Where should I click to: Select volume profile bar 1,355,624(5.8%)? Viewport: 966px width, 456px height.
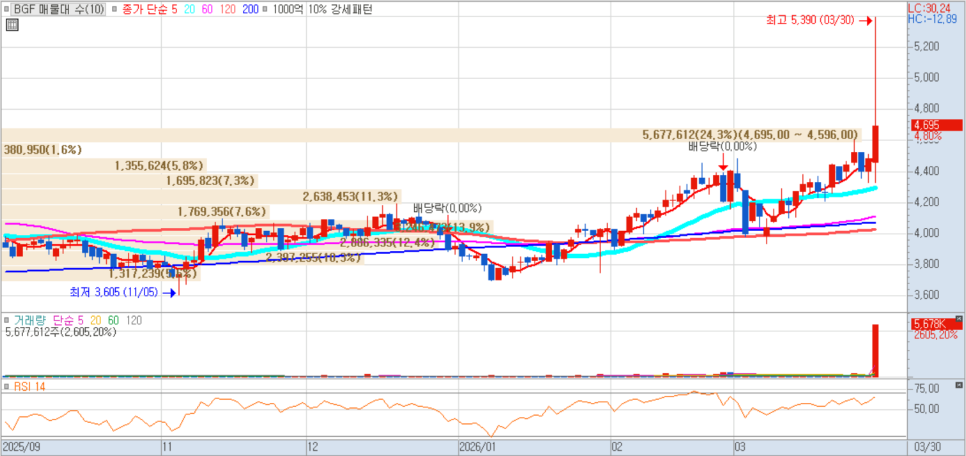[104, 166]
